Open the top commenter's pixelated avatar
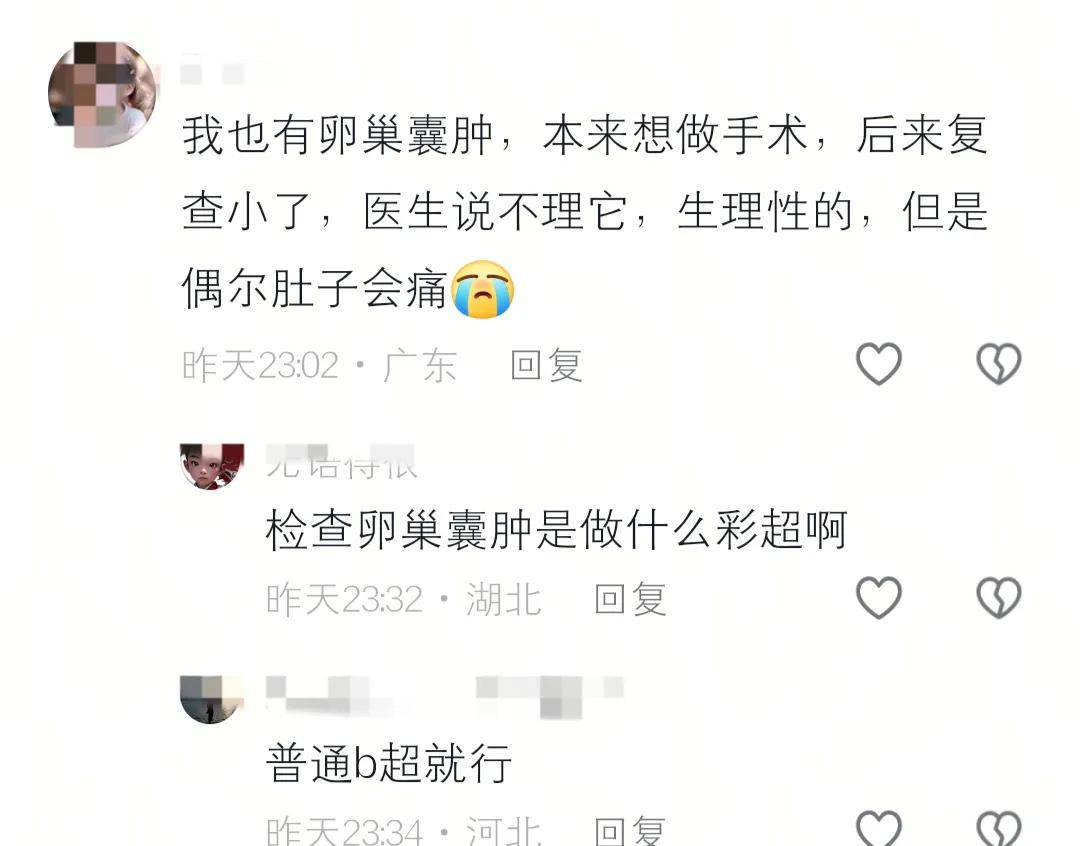Viewport: 1080px width, 846px height. (103, 94)
